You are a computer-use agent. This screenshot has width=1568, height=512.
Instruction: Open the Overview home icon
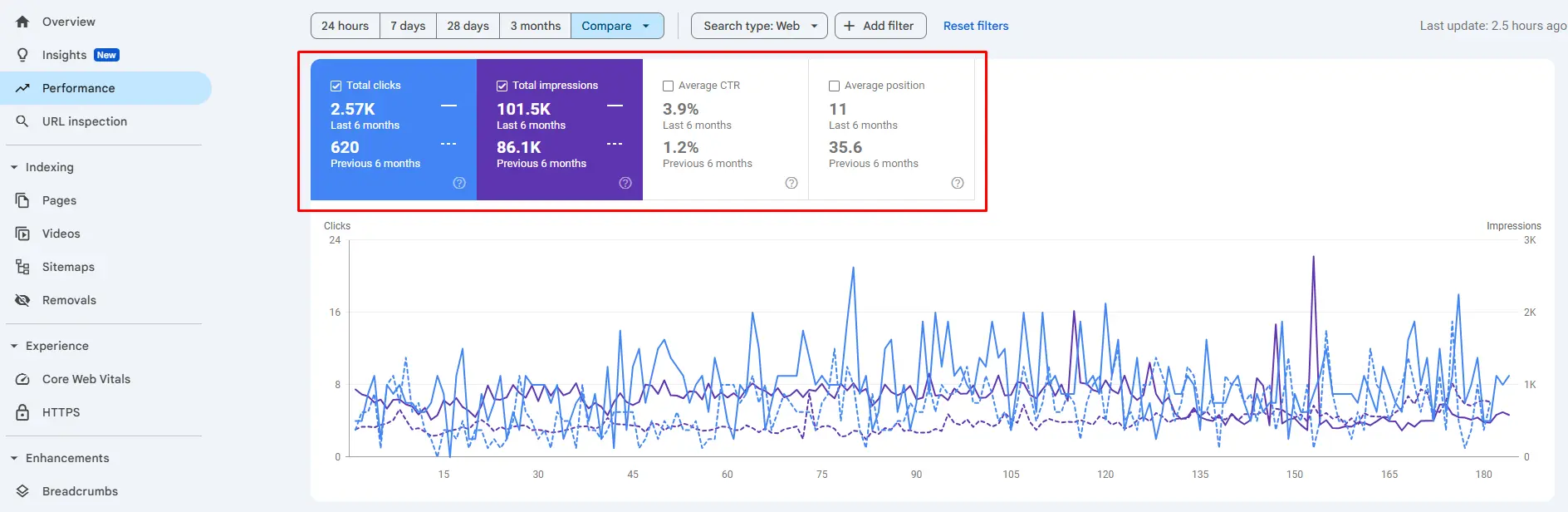pyautogui.click(x=22, y=22)
